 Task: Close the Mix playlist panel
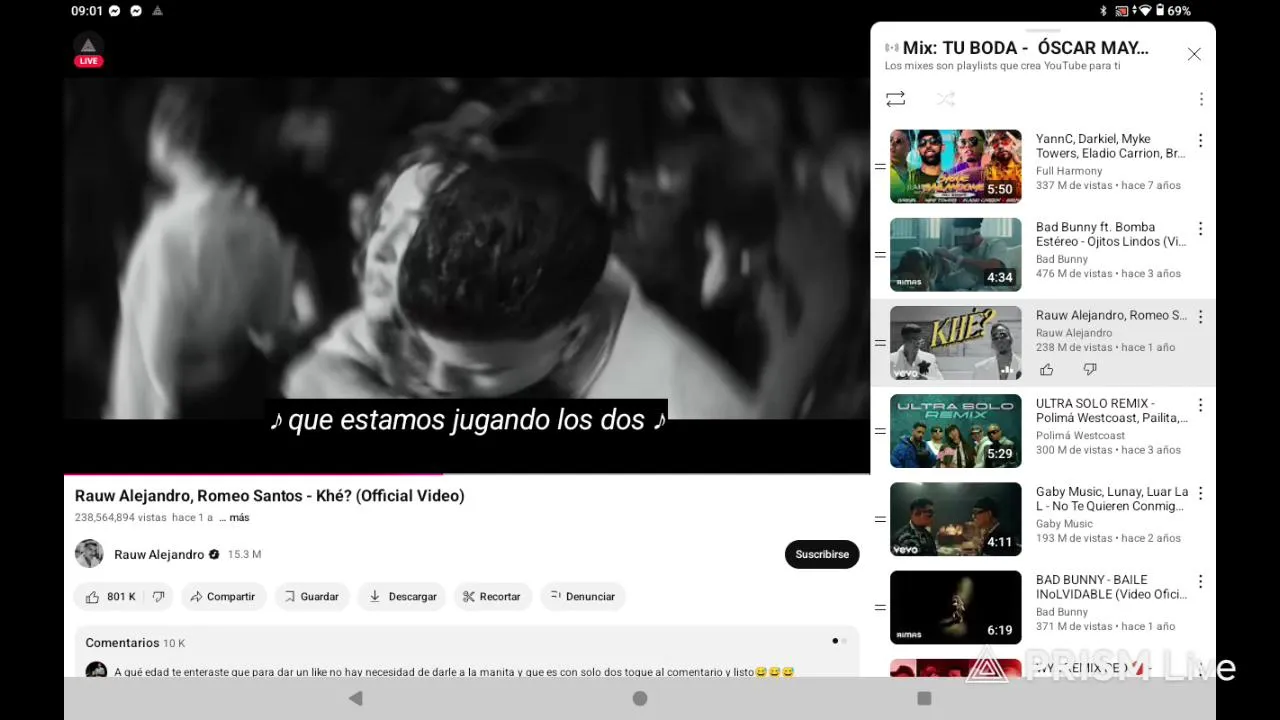coord(1194,54)
